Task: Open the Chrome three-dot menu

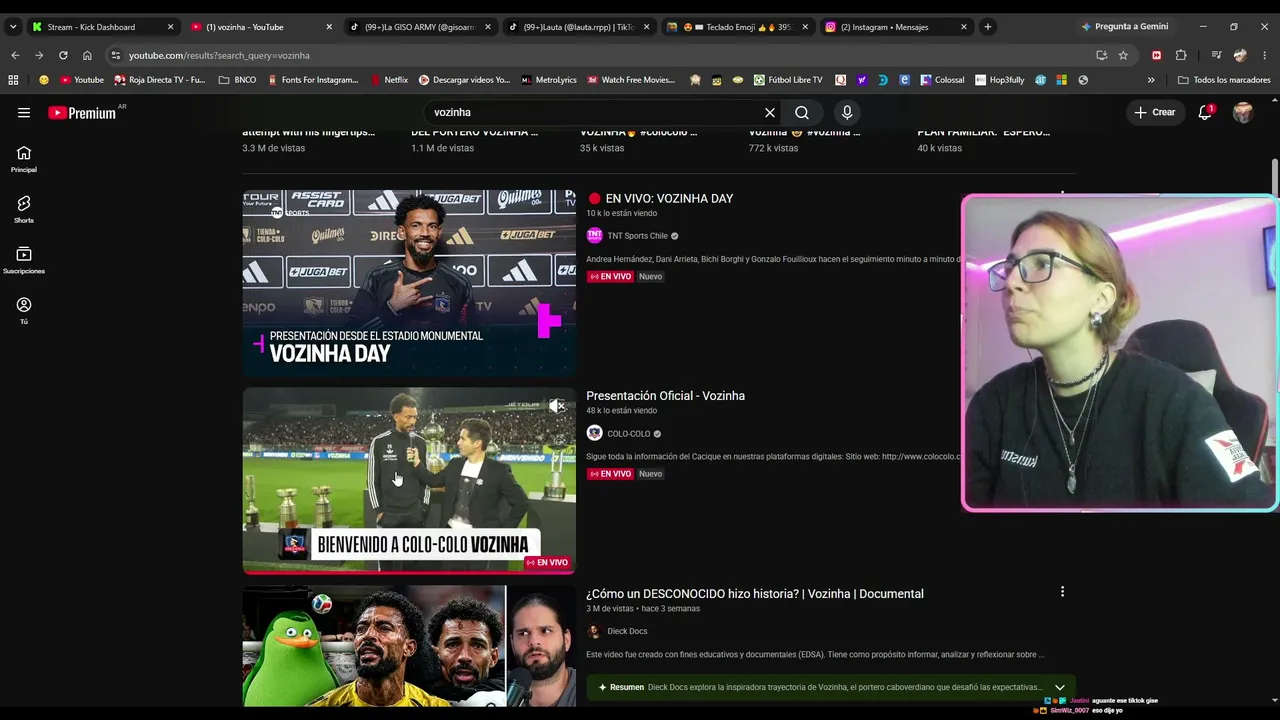Action: click(1264, 55)
